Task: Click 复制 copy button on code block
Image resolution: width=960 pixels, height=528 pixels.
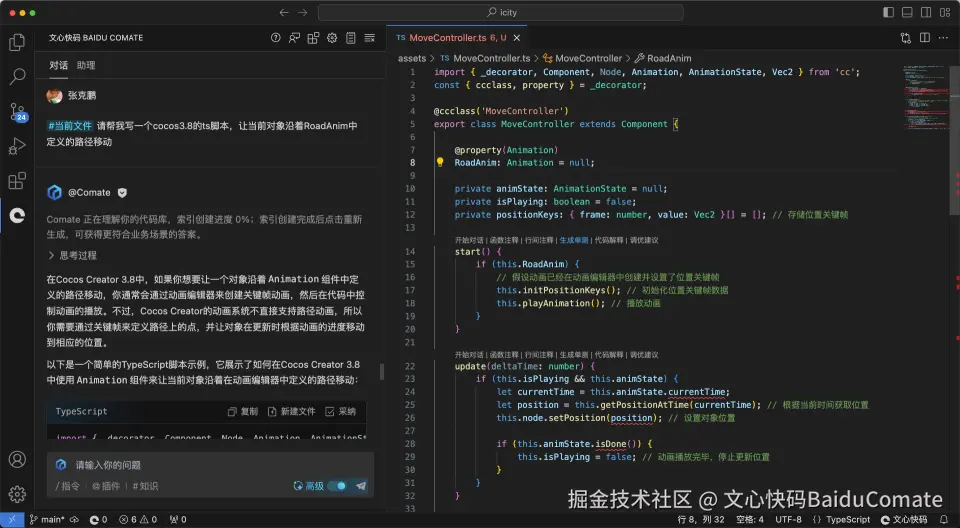Action: pos(242,412)
